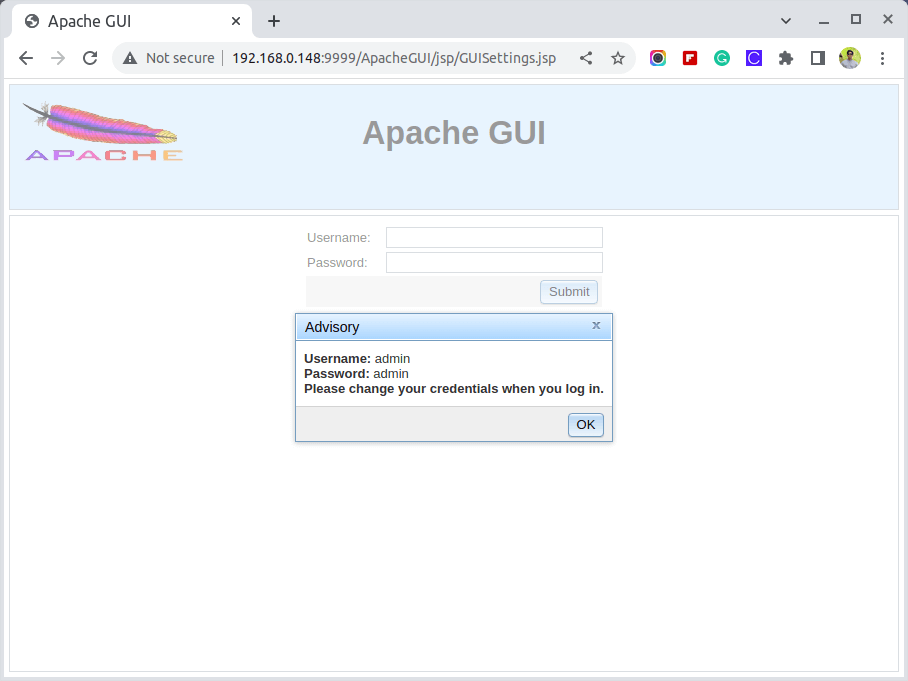Open the Flipboard extension icon
Viewport: 908px width, 681px height.
(690, 58)
